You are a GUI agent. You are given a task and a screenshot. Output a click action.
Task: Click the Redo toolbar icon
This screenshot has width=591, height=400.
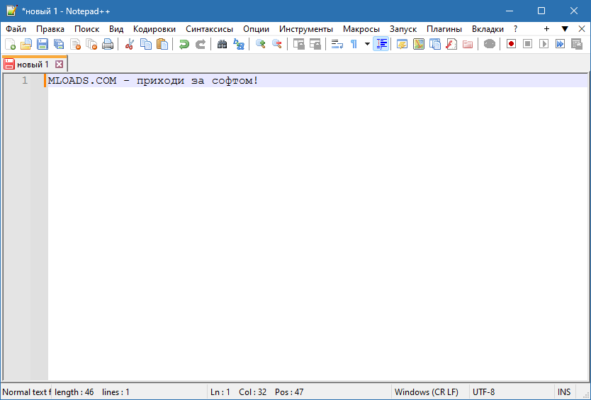coord(200,44)
